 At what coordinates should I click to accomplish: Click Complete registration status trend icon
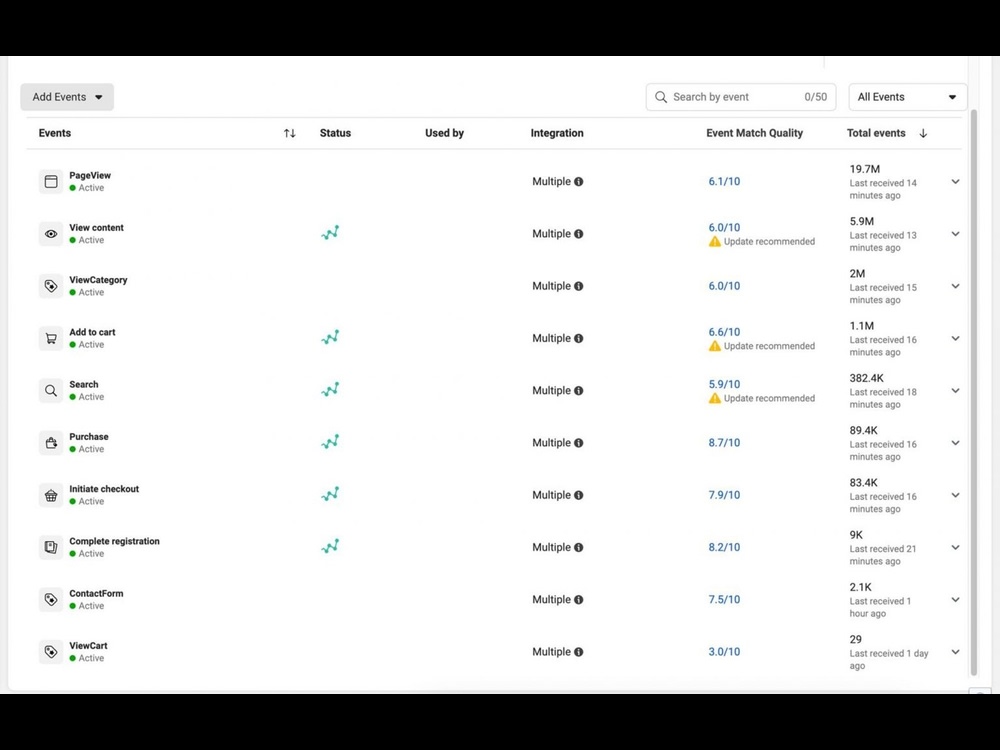330,547
